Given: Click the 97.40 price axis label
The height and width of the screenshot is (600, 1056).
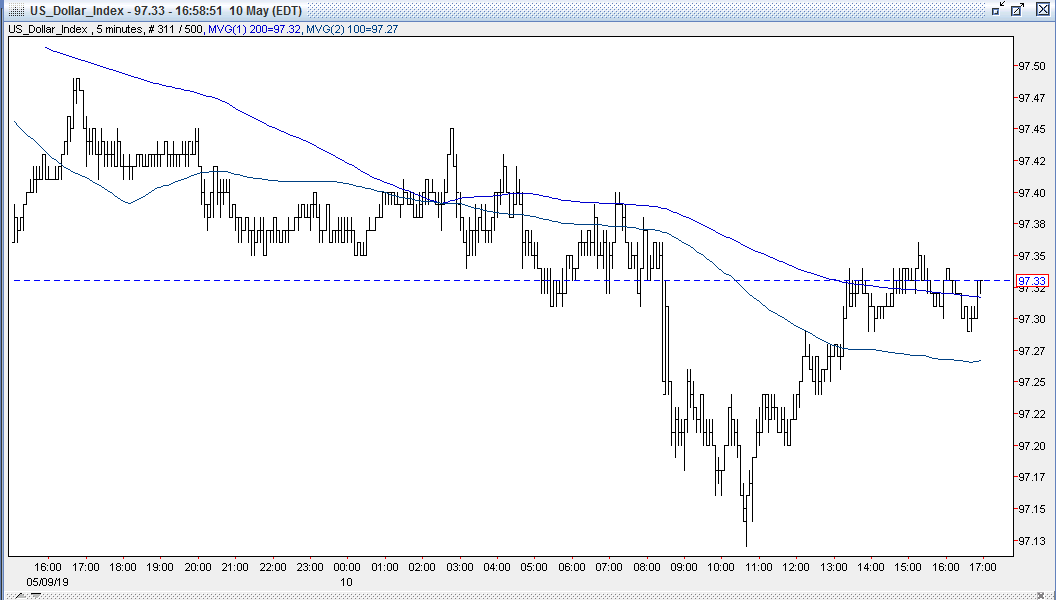Looking at the screenshot, I should [x=1032, y=193].
